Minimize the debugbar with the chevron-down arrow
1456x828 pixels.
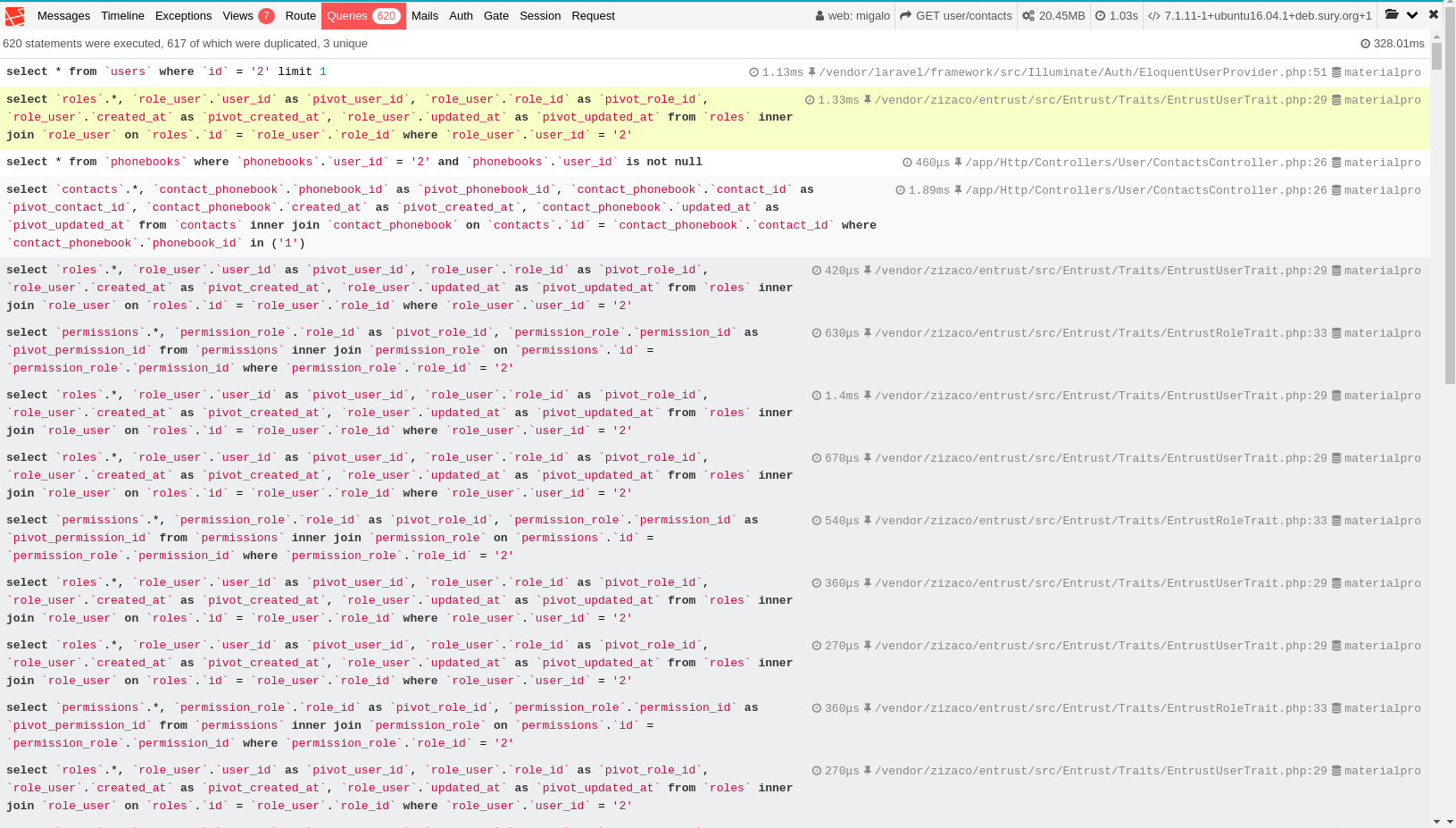[x=1412, y=15]
